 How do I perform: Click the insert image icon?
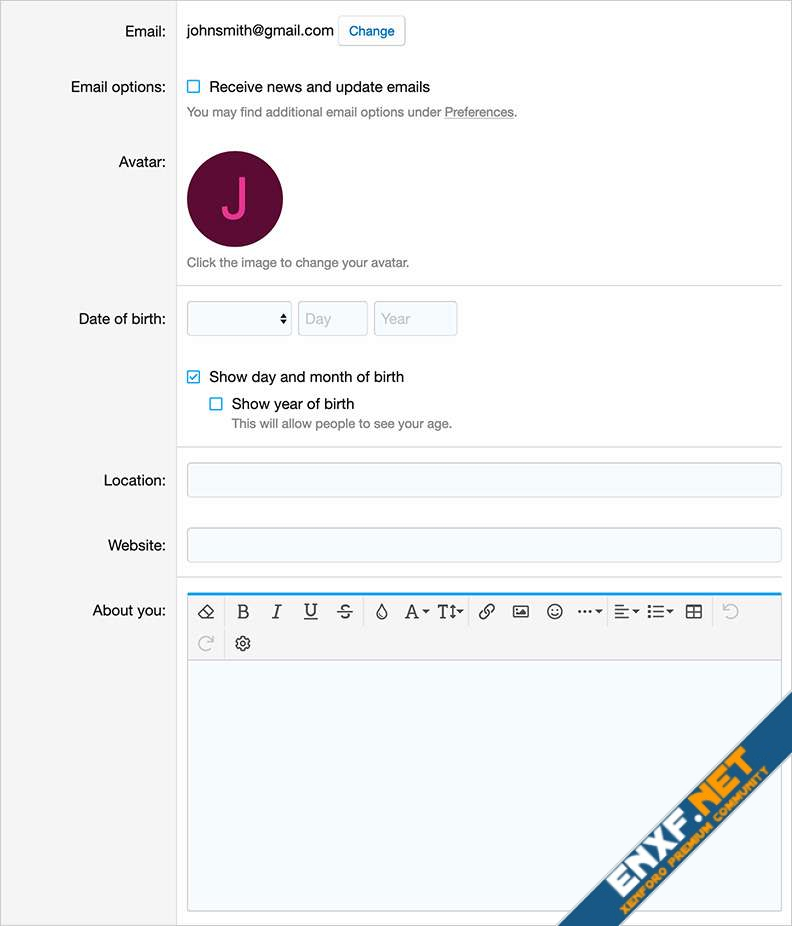point(521,612)
